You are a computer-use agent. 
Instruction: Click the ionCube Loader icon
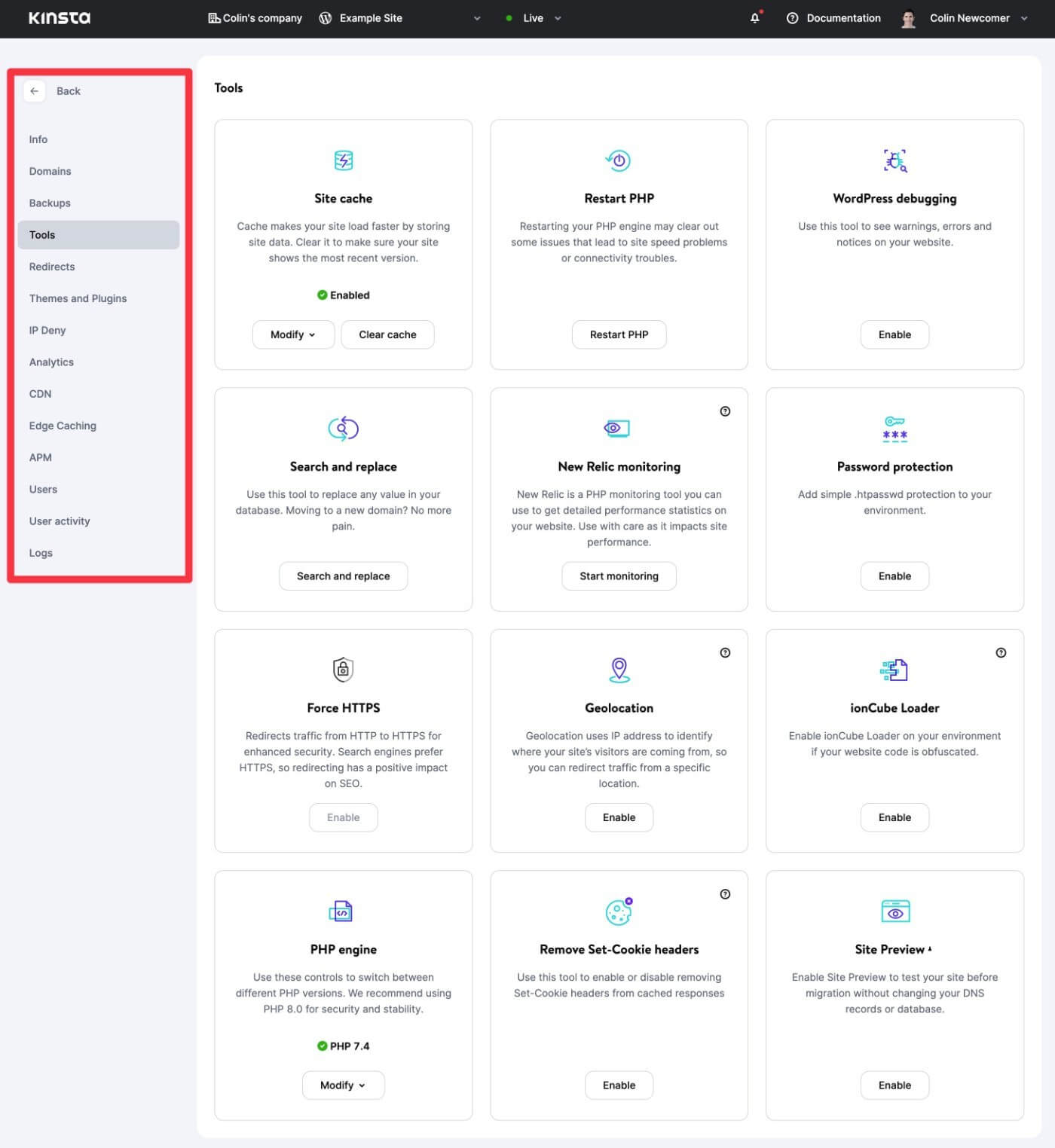[x=894, y=670]
